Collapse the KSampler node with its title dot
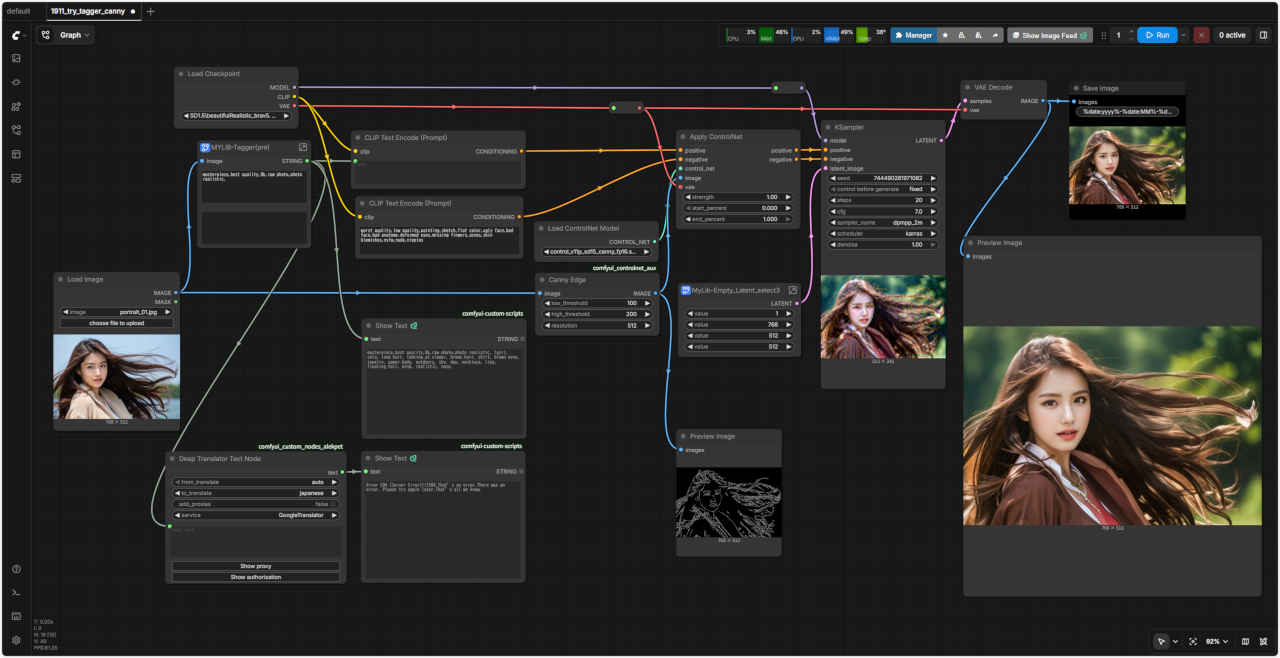 tap(828, 128)
